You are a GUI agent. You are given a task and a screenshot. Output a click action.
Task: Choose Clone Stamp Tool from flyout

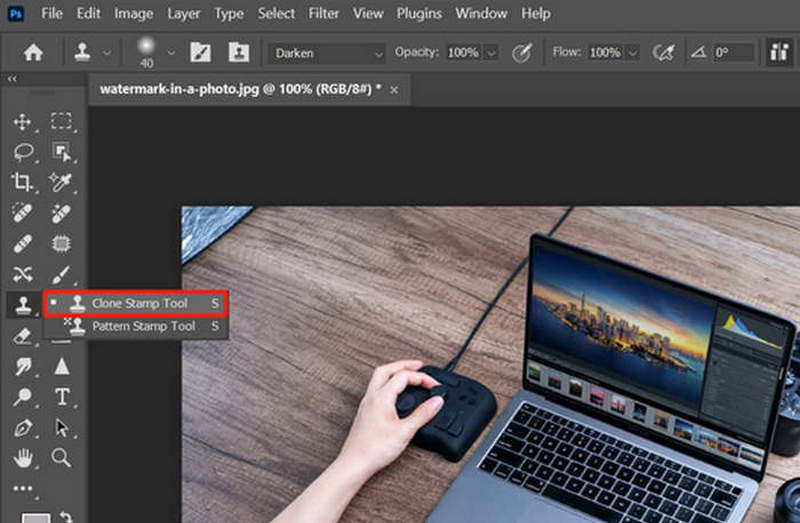tap(136, 304)
